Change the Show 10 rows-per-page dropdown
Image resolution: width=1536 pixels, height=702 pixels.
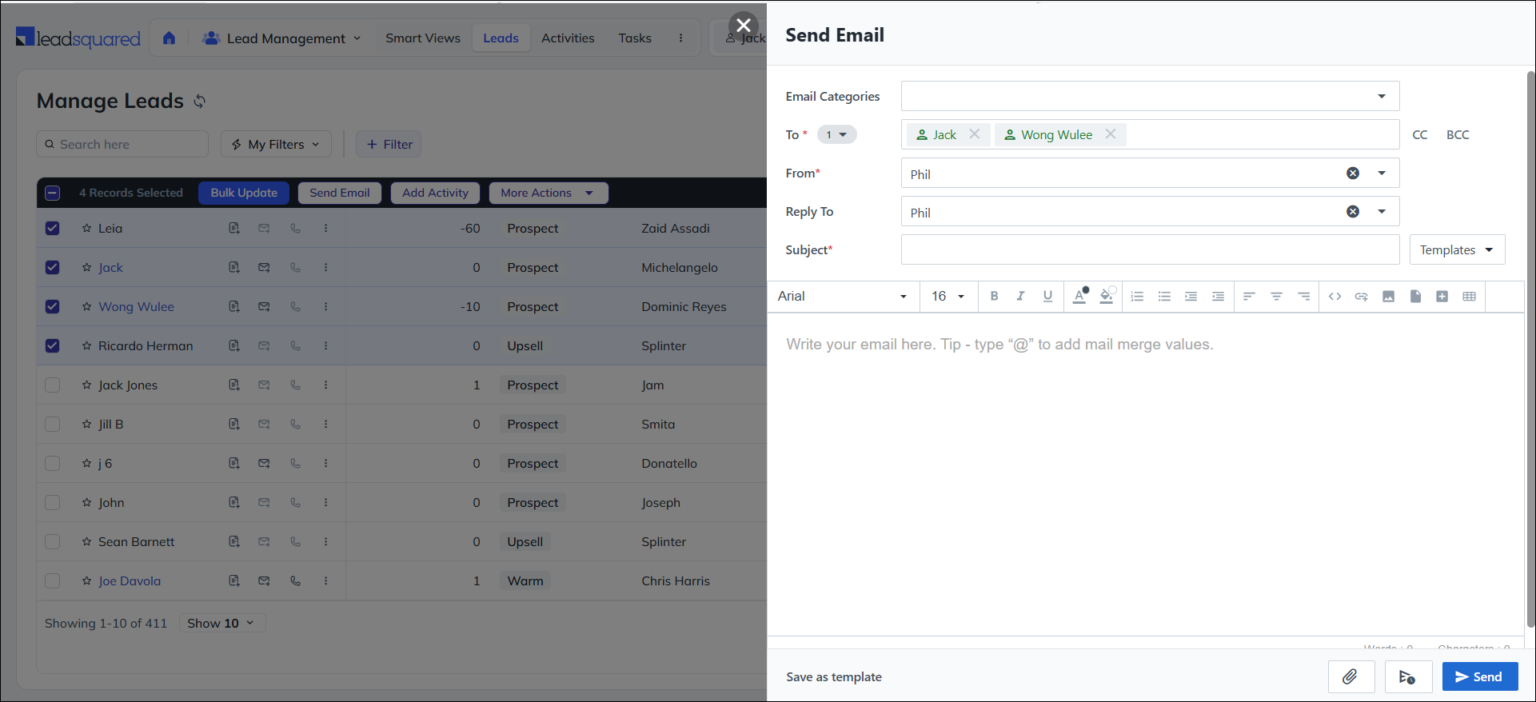coord(223,623)
